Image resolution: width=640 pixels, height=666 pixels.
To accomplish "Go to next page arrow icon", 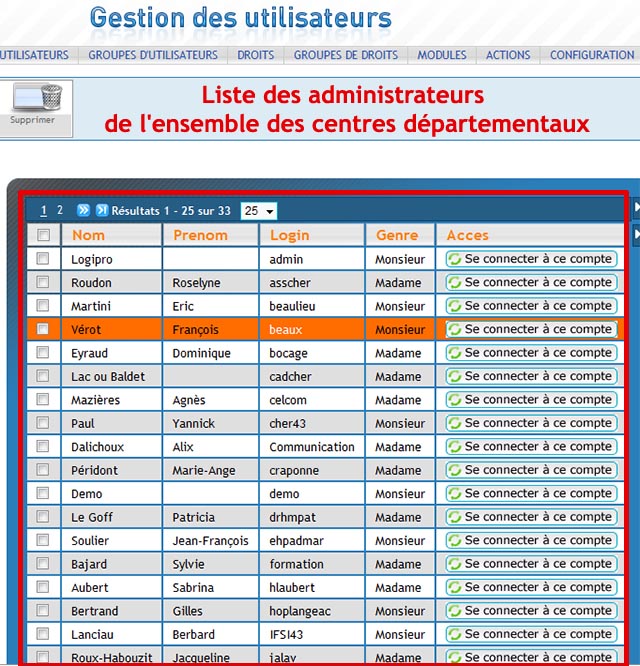I will point(84,210).
